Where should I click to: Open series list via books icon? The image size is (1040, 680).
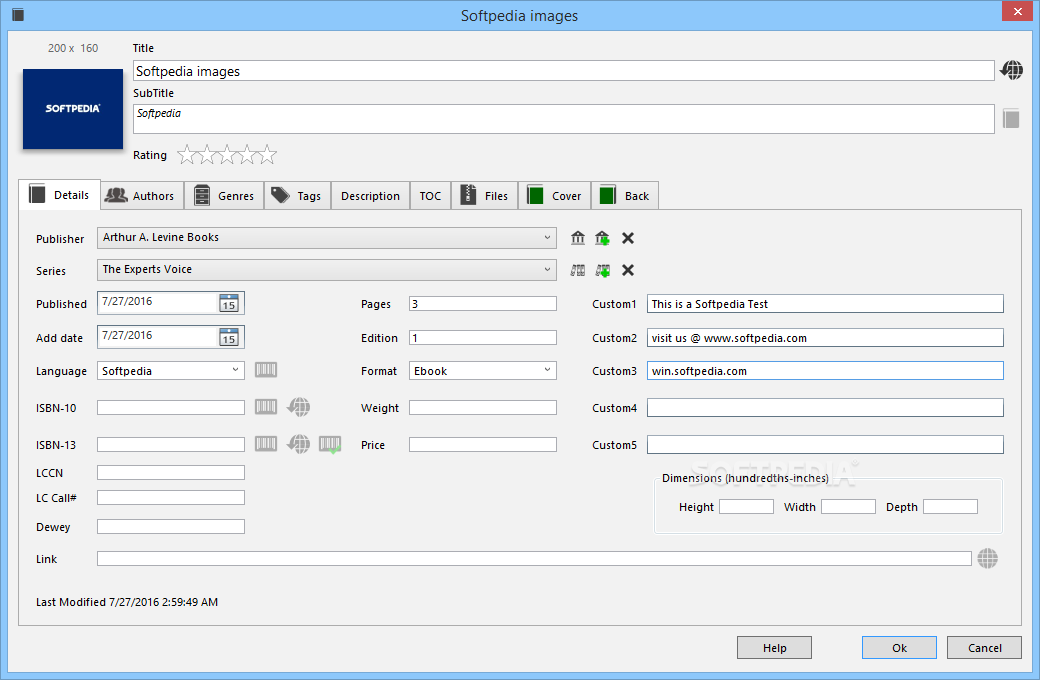coord(578,270)
